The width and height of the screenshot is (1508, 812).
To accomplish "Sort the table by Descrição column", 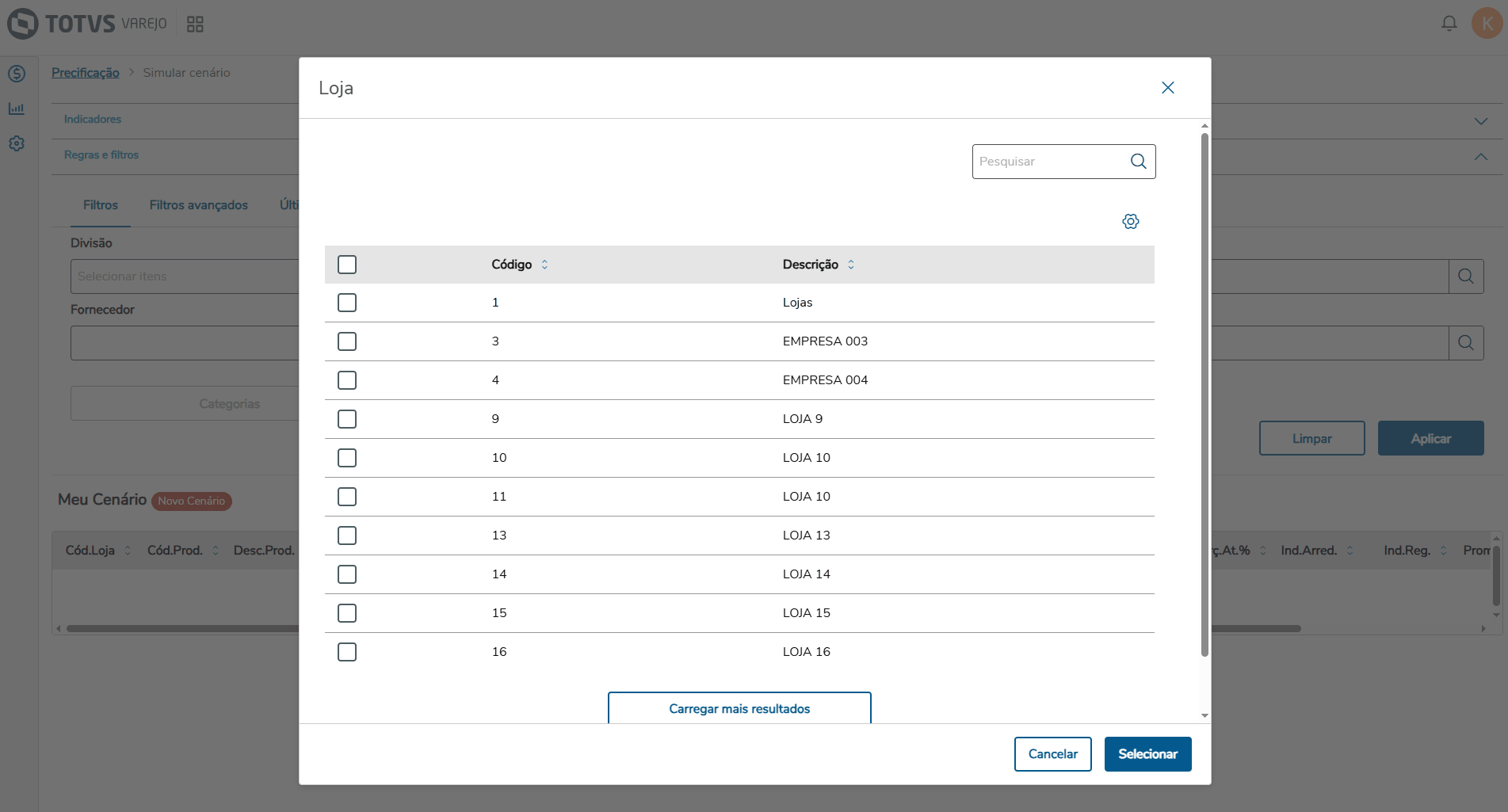I will click(851, 265).
